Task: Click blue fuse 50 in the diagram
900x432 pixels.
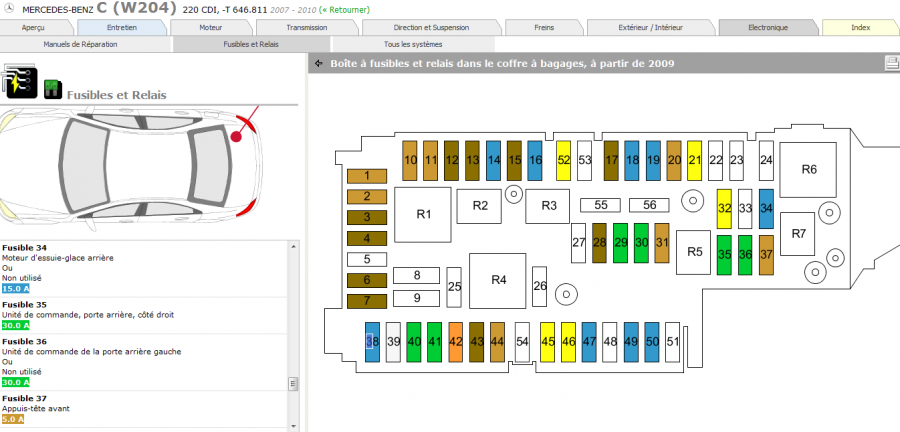Action: (x=651, y=342)
